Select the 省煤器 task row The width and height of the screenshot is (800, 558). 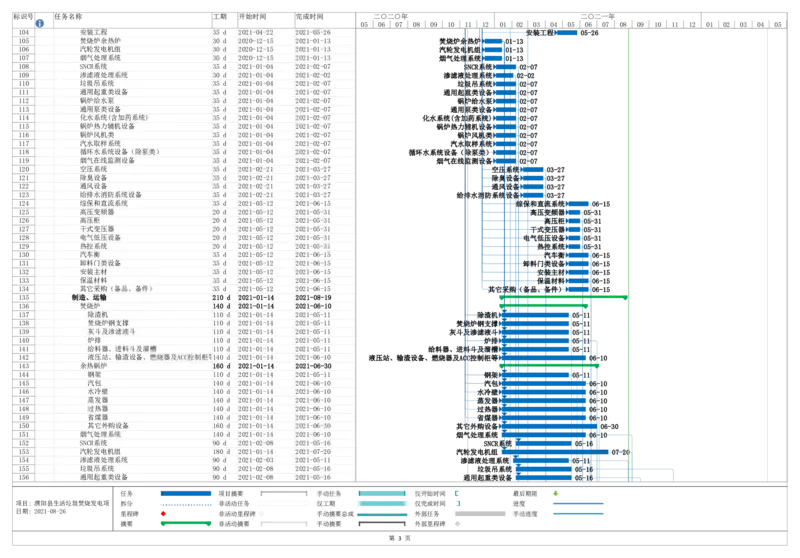click(x=96, y=417)
